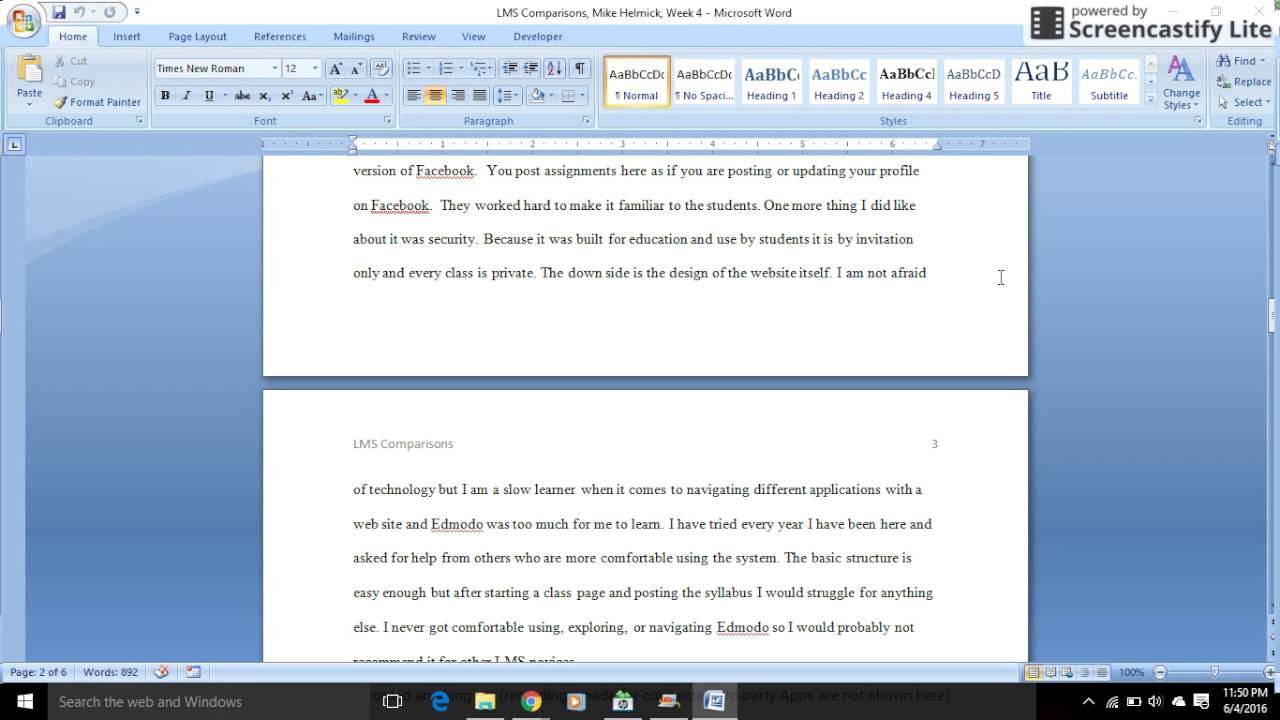Apply the Normal style
This screenshot has height=720, width=1280.
coord(637,81)
